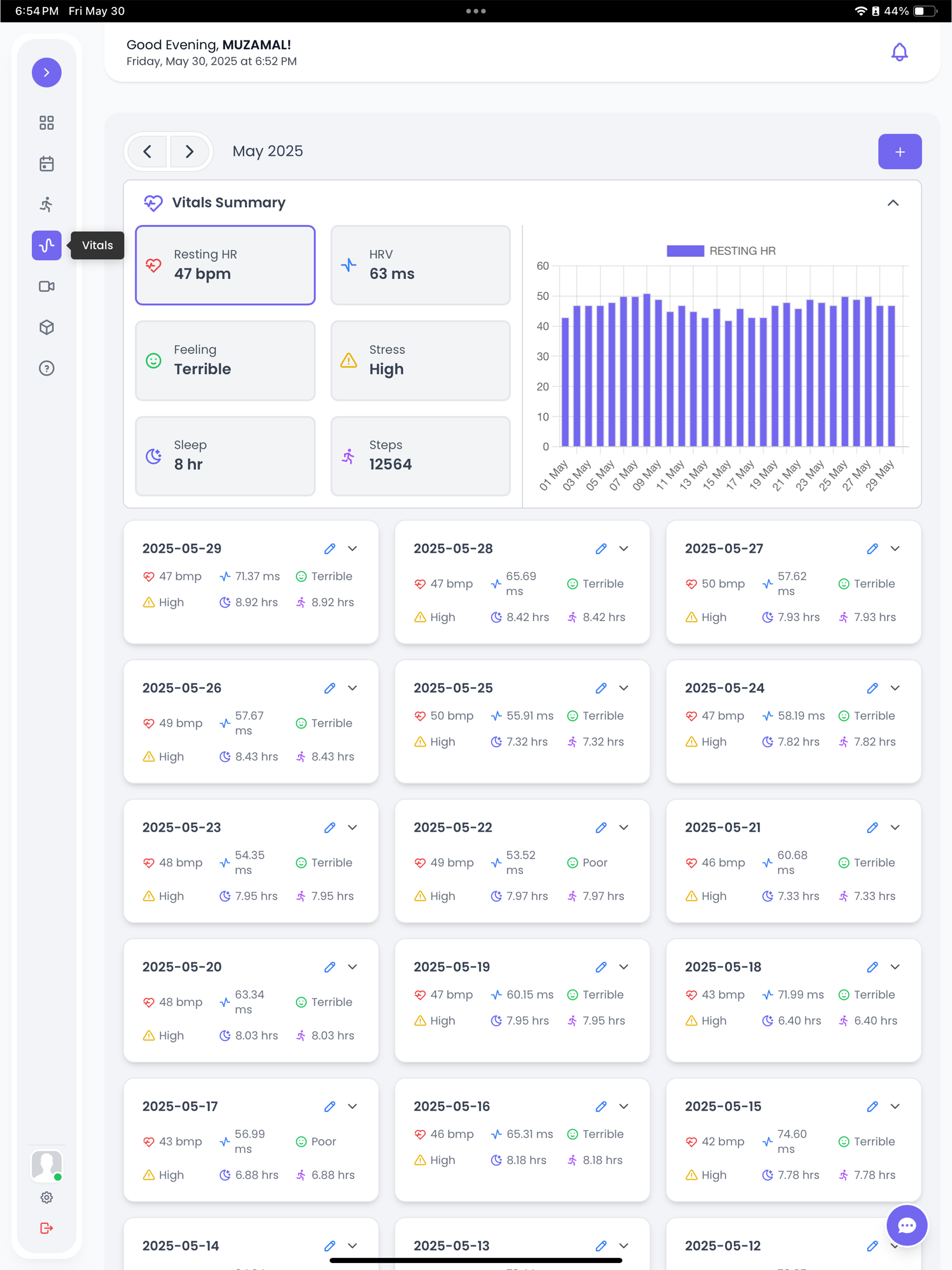Edit the 2025-05-14 vitals entry

point(329,1246)
